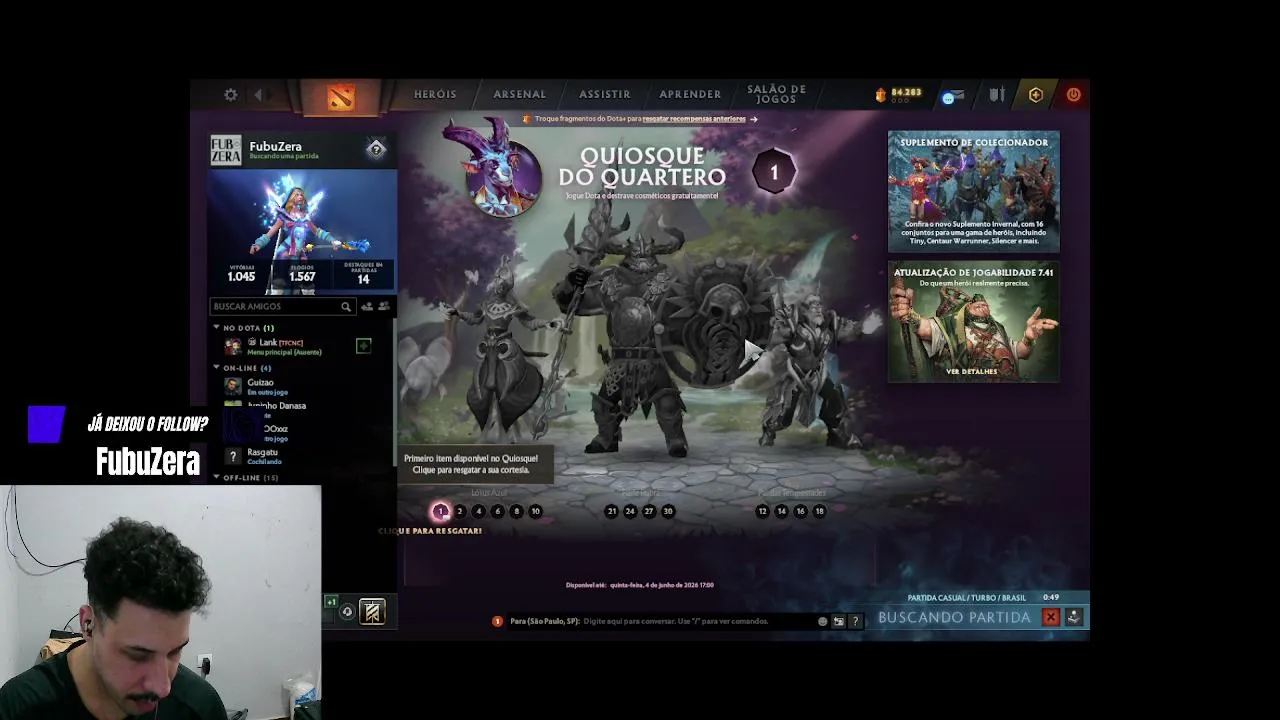Click the chat window pop-out icon
1280x720 pixels.
(839, 621)
